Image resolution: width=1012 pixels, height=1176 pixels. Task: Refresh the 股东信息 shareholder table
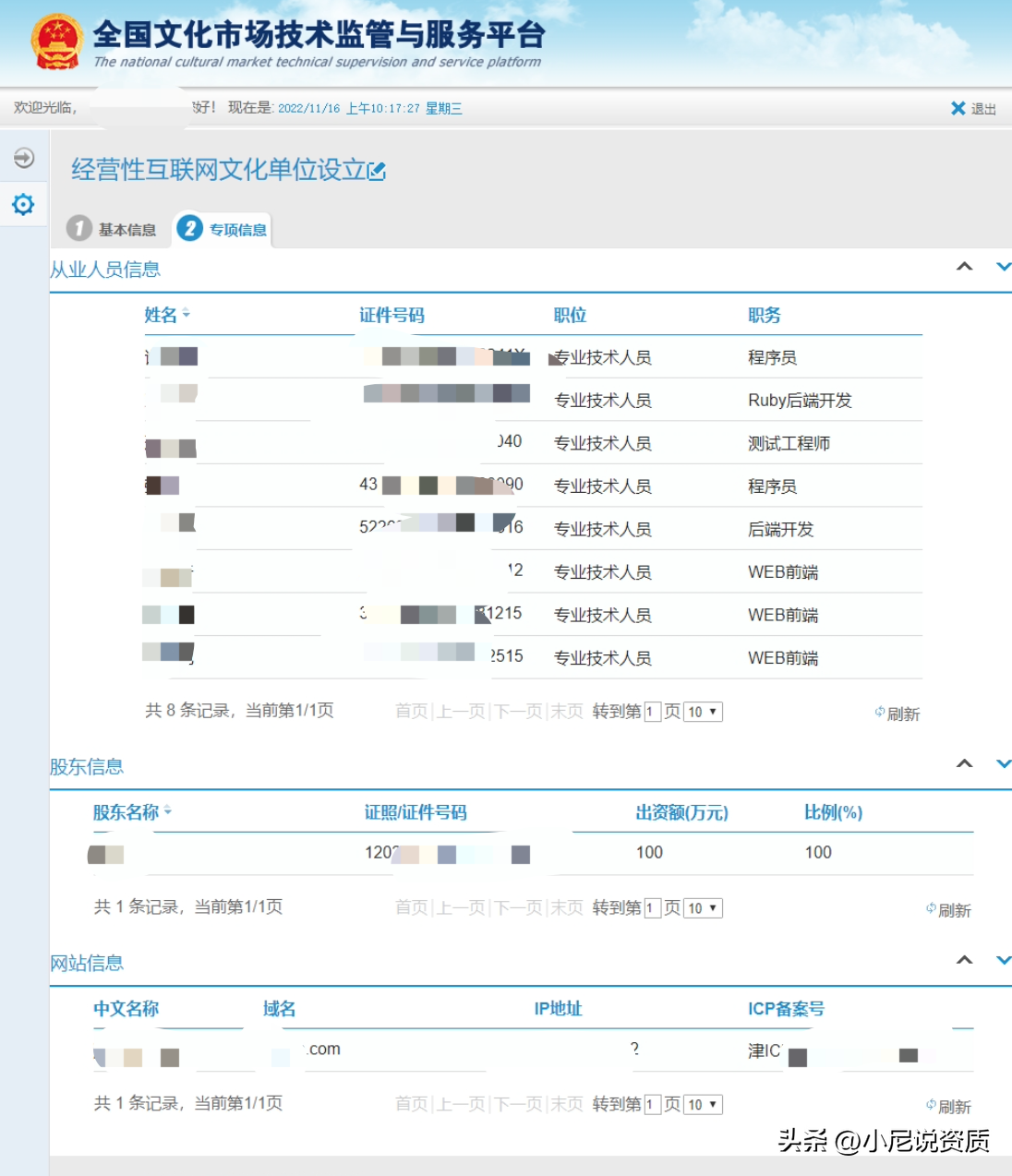click(x=948, y=910)
